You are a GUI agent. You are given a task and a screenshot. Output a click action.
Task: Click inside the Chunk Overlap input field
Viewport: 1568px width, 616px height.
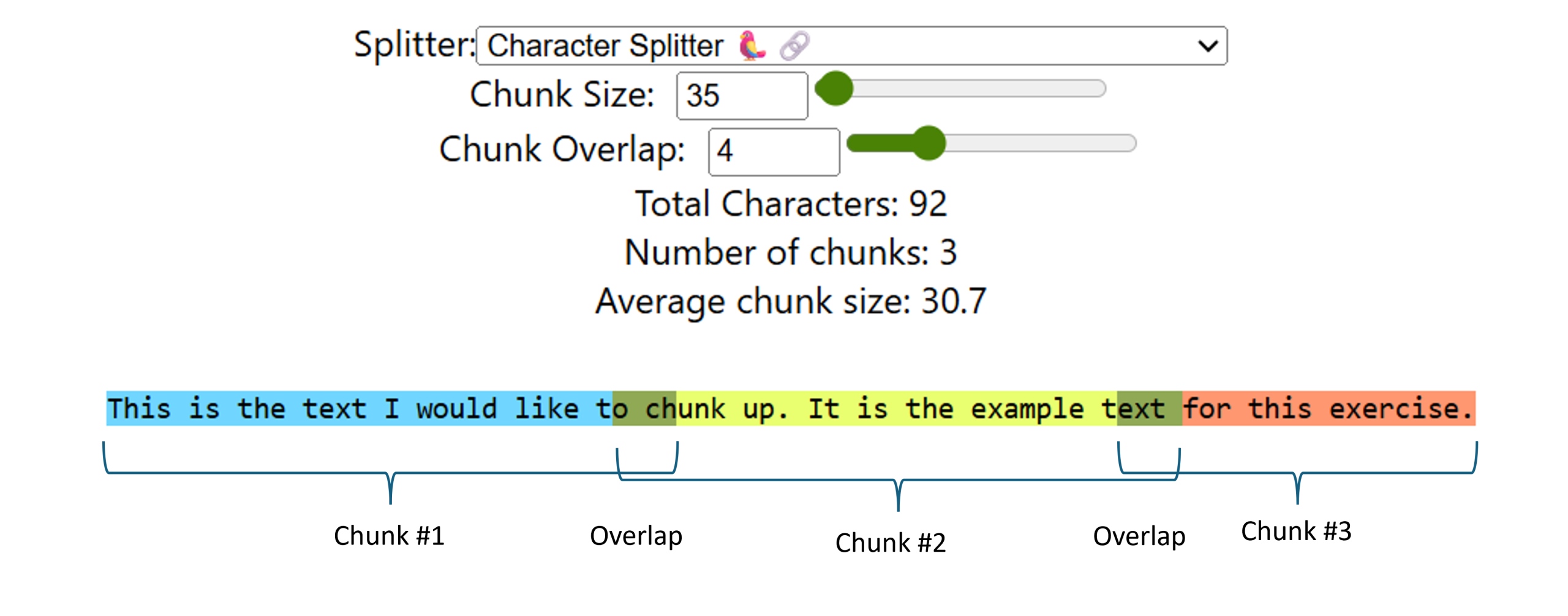(773, 151)
